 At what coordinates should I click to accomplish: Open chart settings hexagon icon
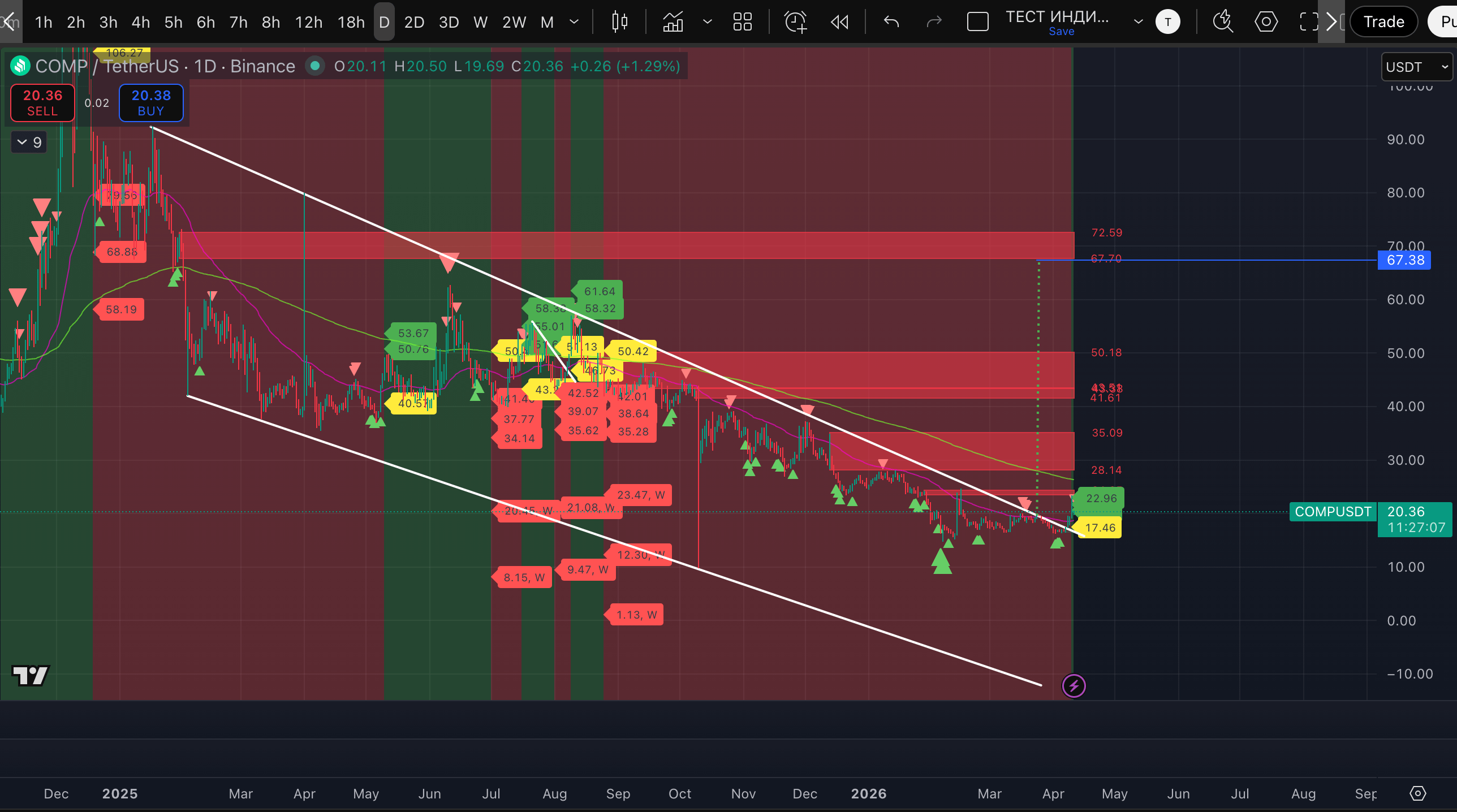pyautogui.click(x=1266, y=22)
